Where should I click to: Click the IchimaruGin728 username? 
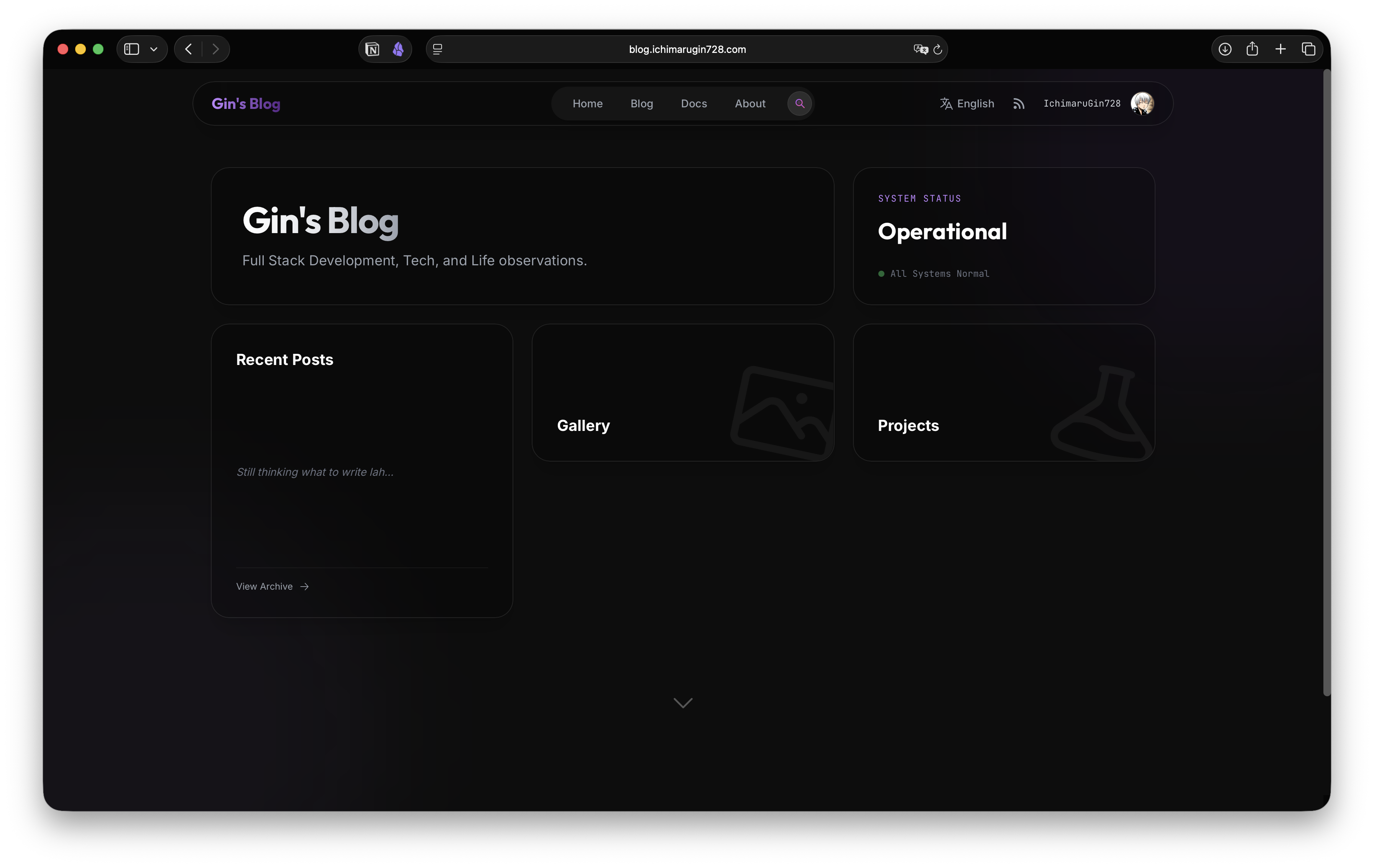[x=1081, y=103]
